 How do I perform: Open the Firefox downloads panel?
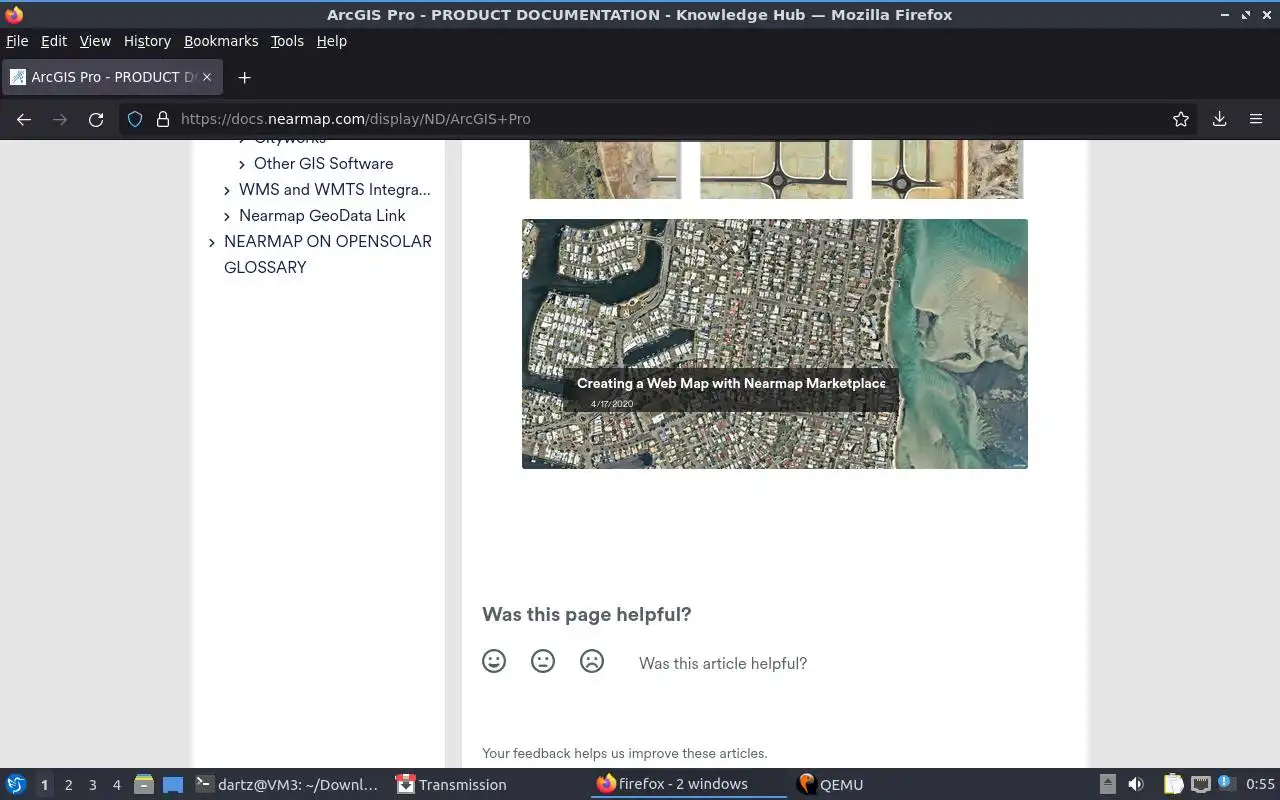(1220, 119)
